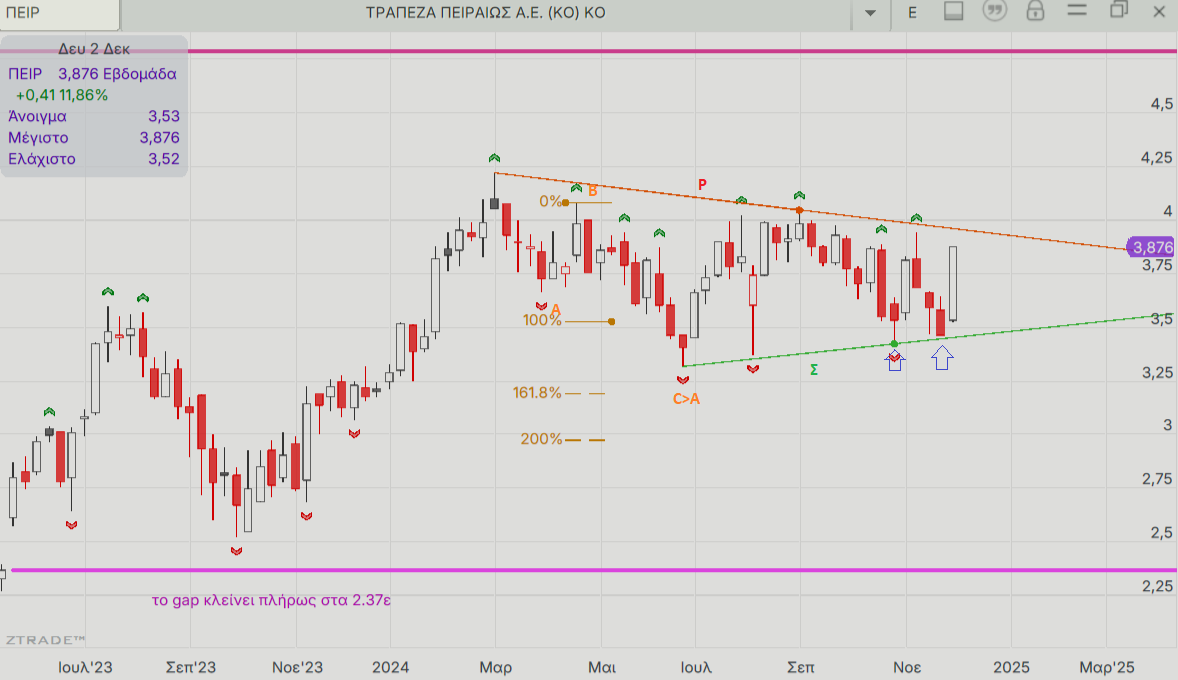Toggle the padlock chart lock icon
Viewport: 1178px width, 680px height.
click(x=1035, y=12)
